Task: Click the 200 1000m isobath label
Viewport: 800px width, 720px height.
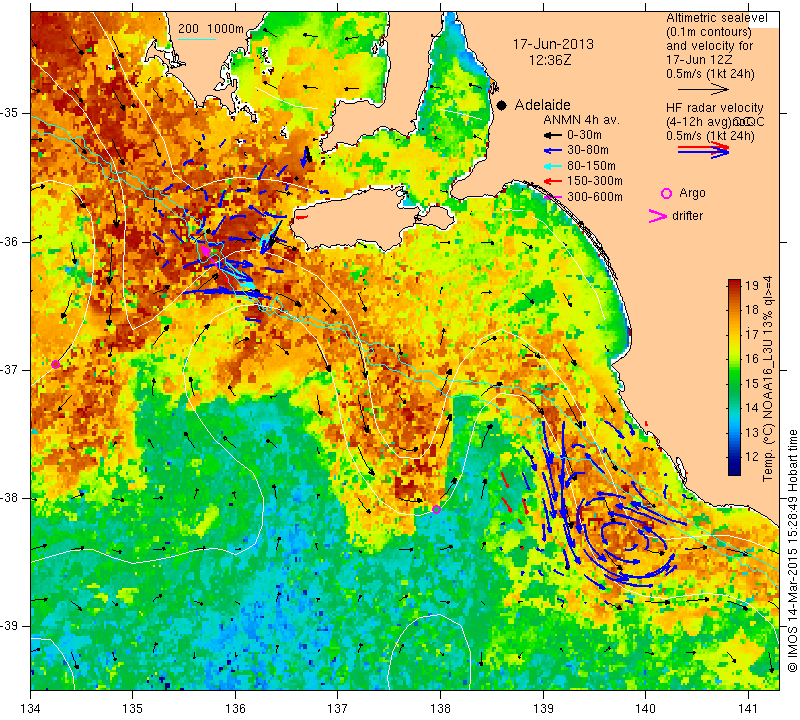Action: click(x=211, y=29)
